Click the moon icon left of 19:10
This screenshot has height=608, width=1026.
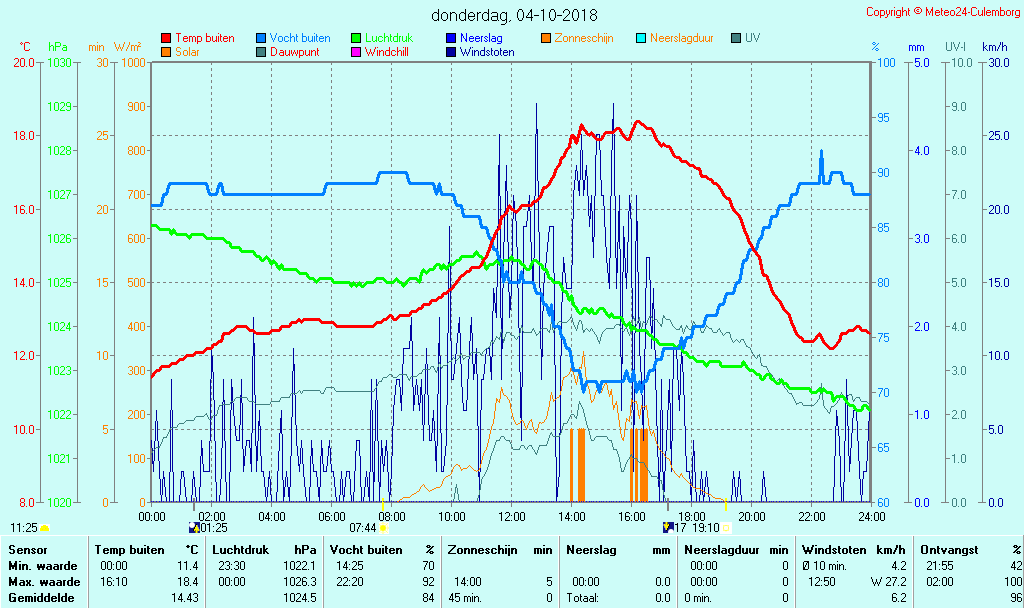click(x=668, y=527)
